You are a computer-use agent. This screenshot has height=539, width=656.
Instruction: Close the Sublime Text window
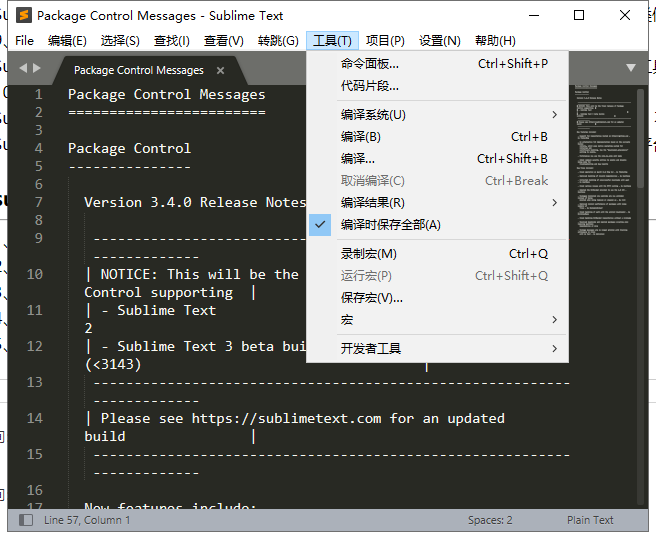tap(625, 15)
